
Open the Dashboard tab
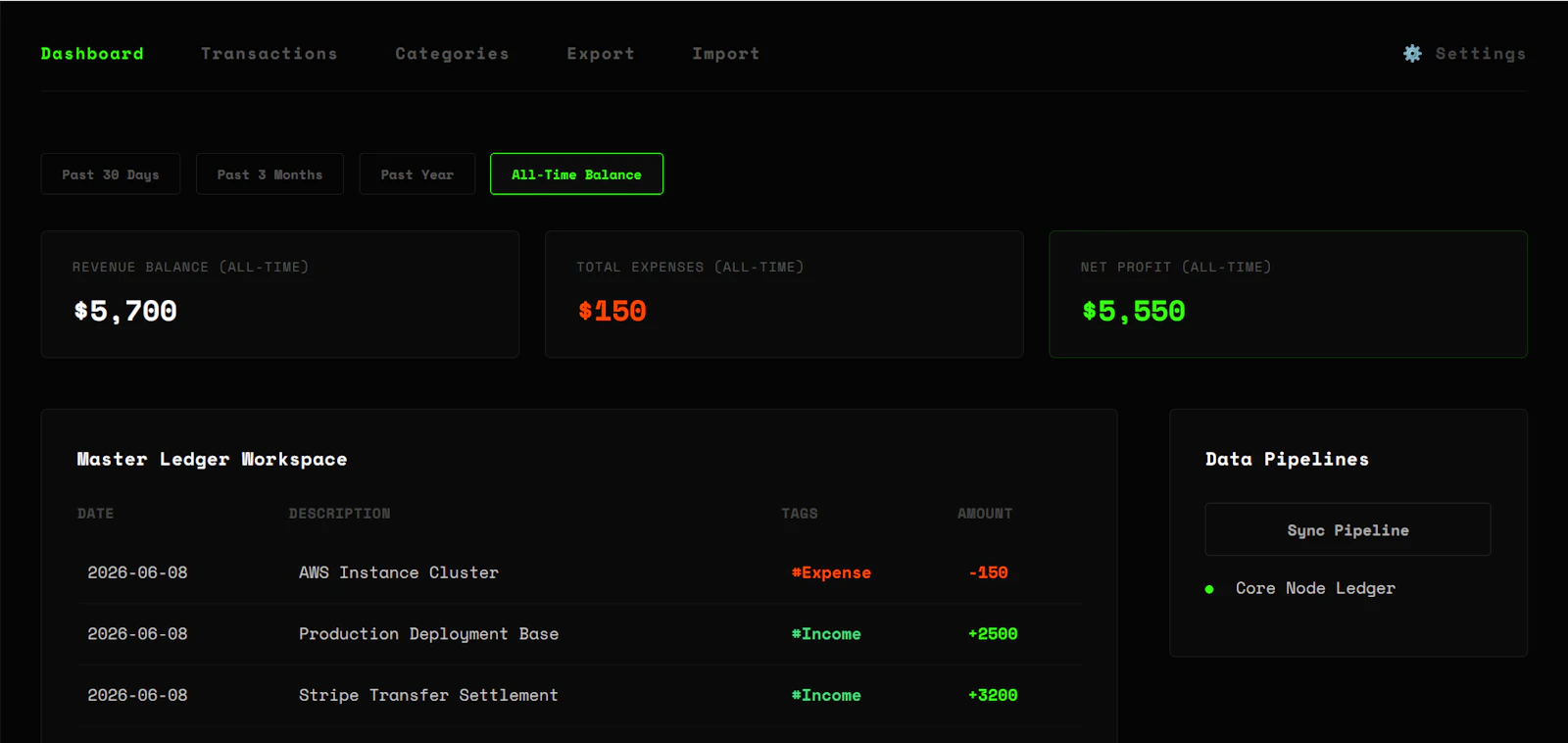(92, 54)
